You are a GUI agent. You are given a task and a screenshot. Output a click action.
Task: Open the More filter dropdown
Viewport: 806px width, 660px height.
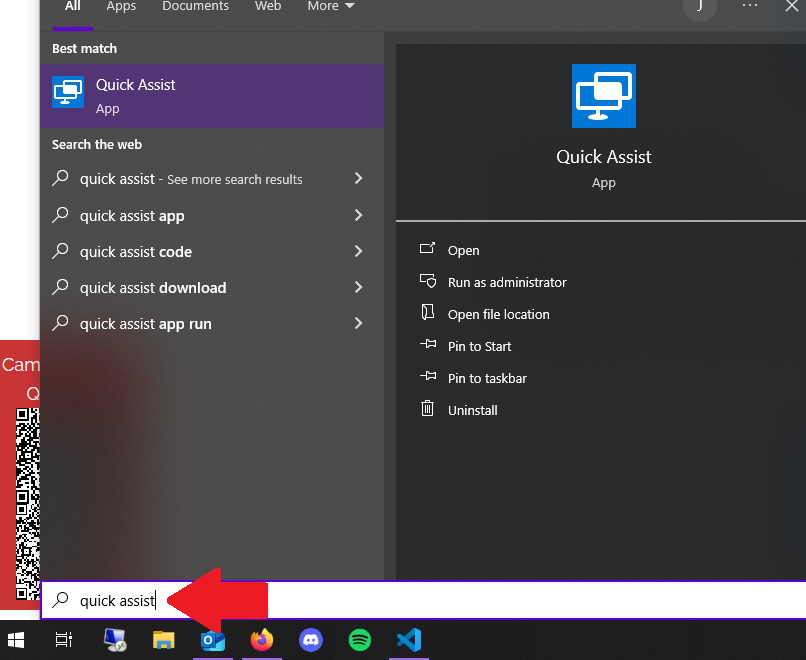click(x=330, y=7)
